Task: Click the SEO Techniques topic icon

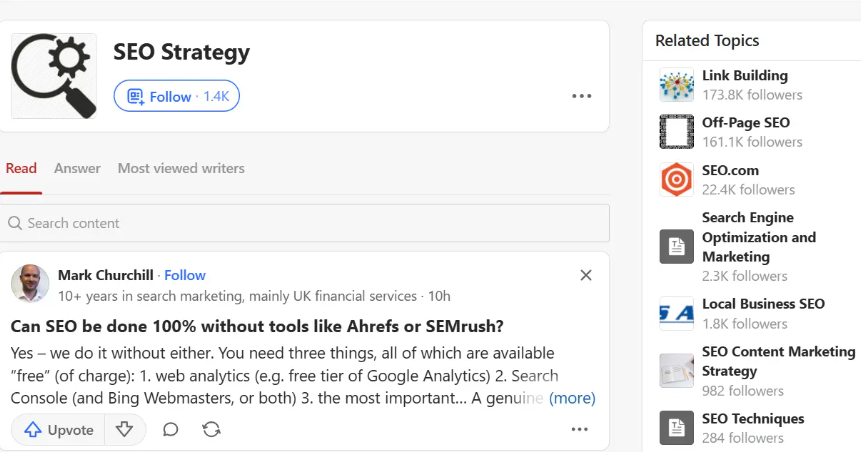Action: pos(677,428)
